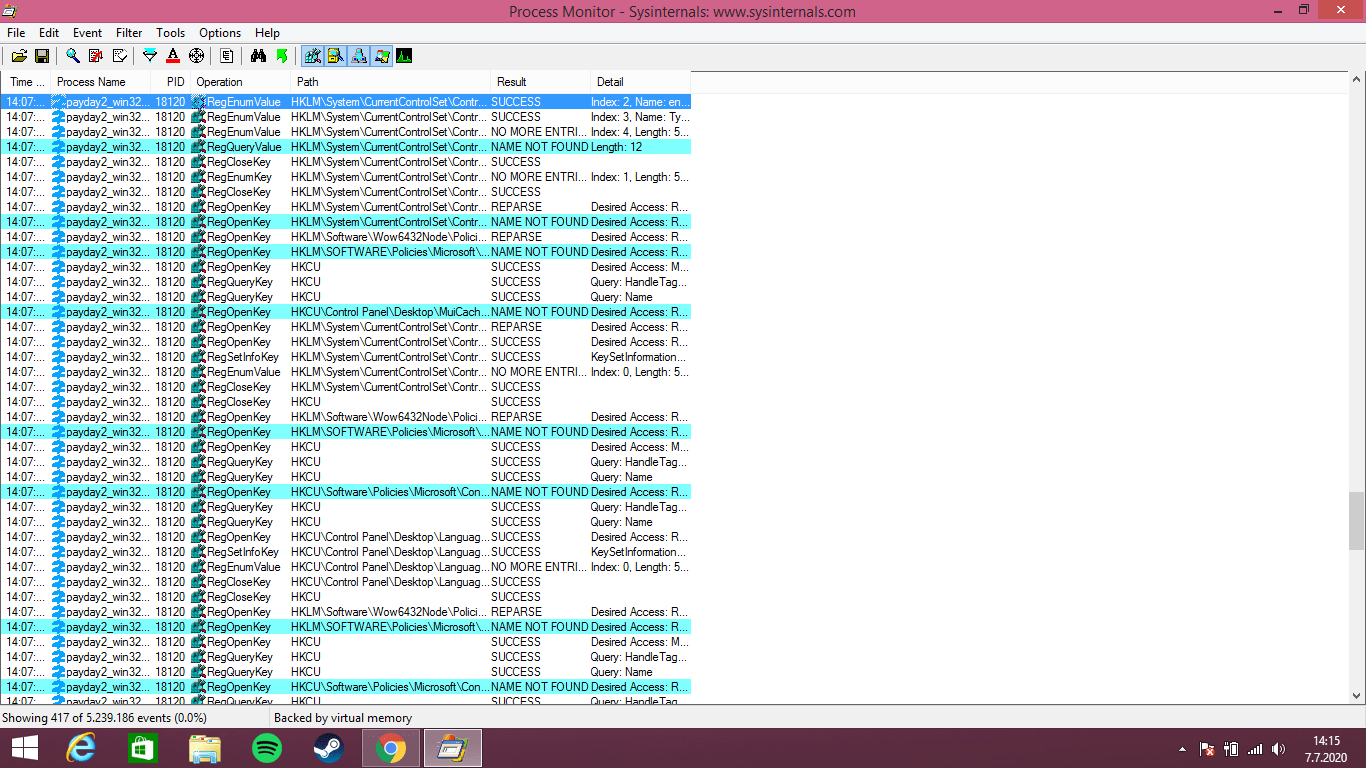1366x768 pixels.
Task: Open the Options menu
Action: tap(220, 33)
